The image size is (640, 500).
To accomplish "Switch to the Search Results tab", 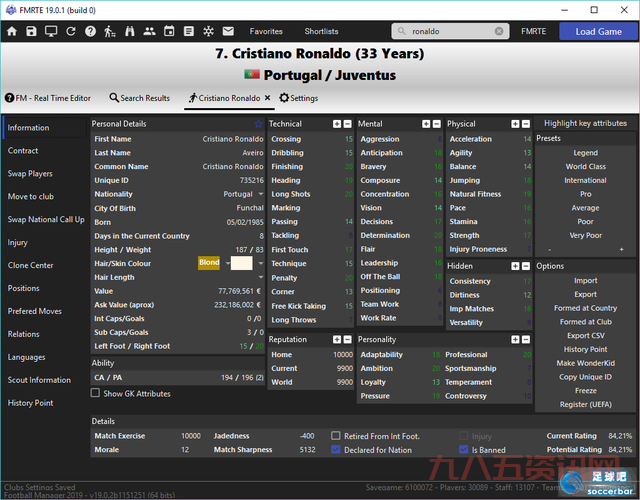I will pyautogui.click(x=139, y=98).
